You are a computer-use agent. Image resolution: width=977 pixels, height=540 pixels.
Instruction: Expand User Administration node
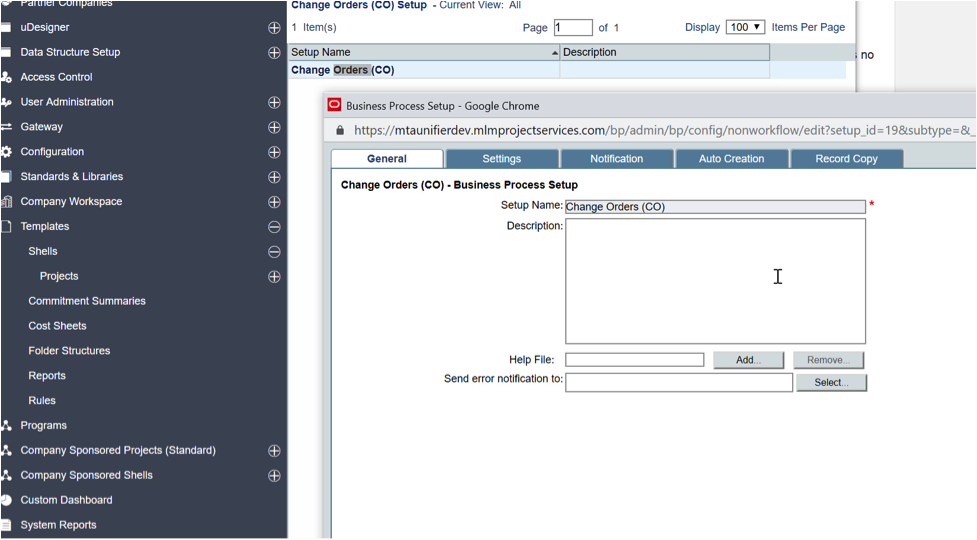(x=274, y=102)
